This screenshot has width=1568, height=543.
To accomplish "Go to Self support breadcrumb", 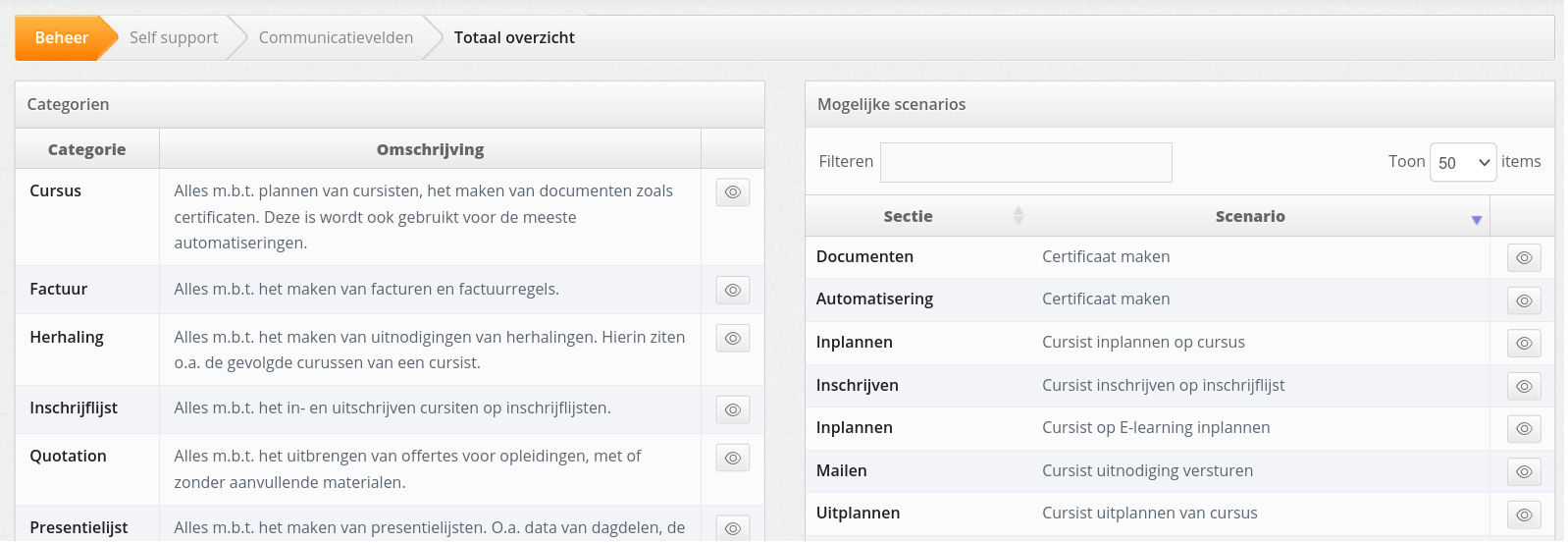I will point(174,37).
